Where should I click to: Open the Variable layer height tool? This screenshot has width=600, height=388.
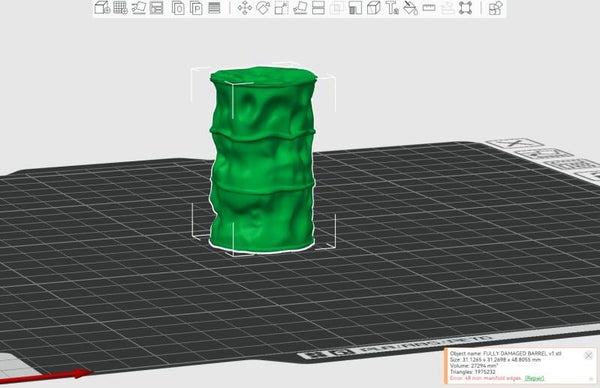[214, 8]
